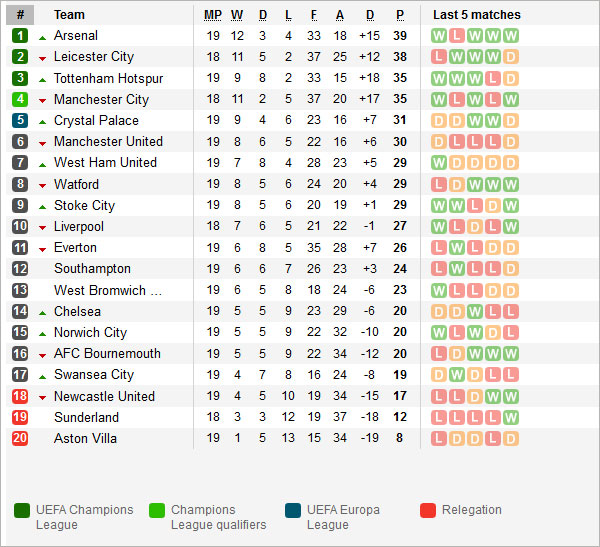Screen dimensions: 600x547
Task: Click green up arrow beside Tottenham Hotspur
Action: tap(42, 79)
